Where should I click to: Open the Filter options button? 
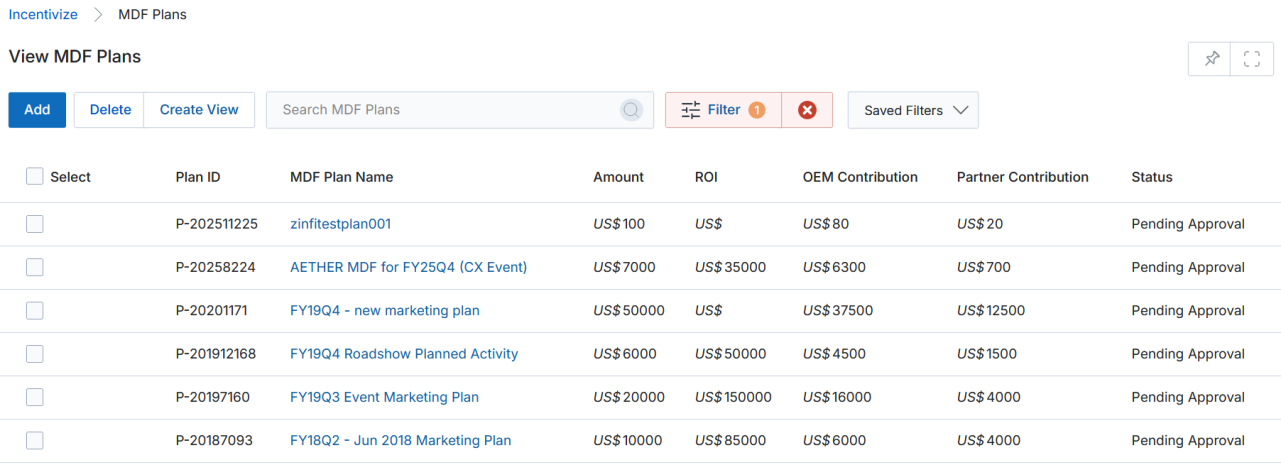click(723, 110)
